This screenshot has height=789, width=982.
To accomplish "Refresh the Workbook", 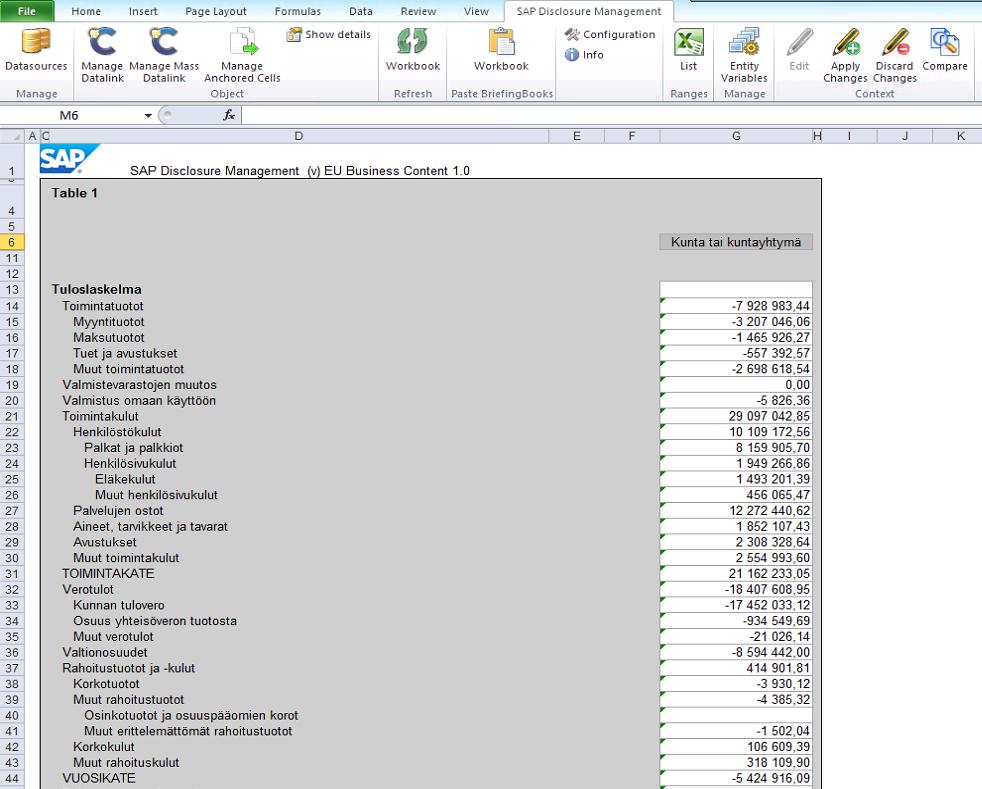I will (x=413, y=50).
